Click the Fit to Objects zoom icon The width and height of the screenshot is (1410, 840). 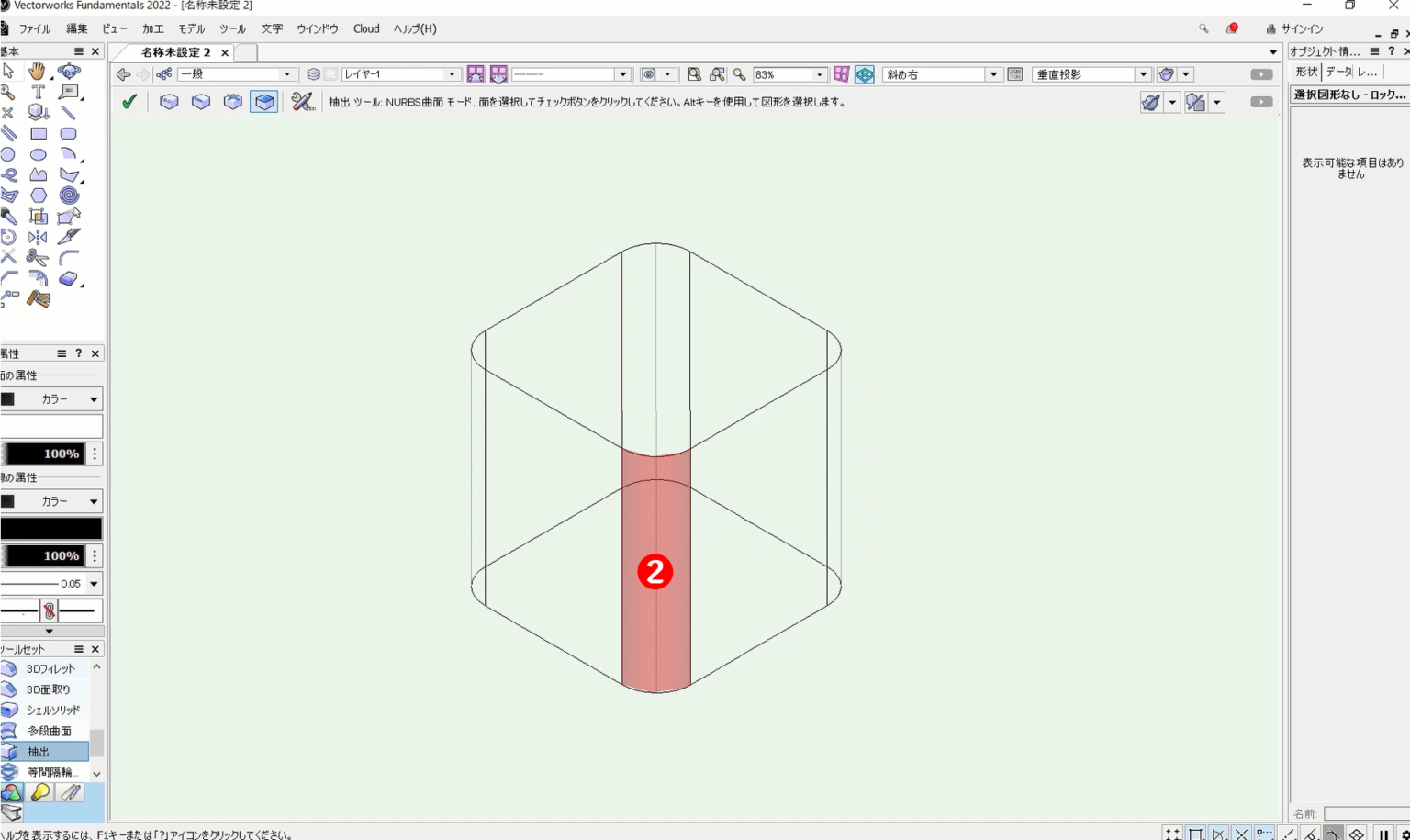click(717, 74)
